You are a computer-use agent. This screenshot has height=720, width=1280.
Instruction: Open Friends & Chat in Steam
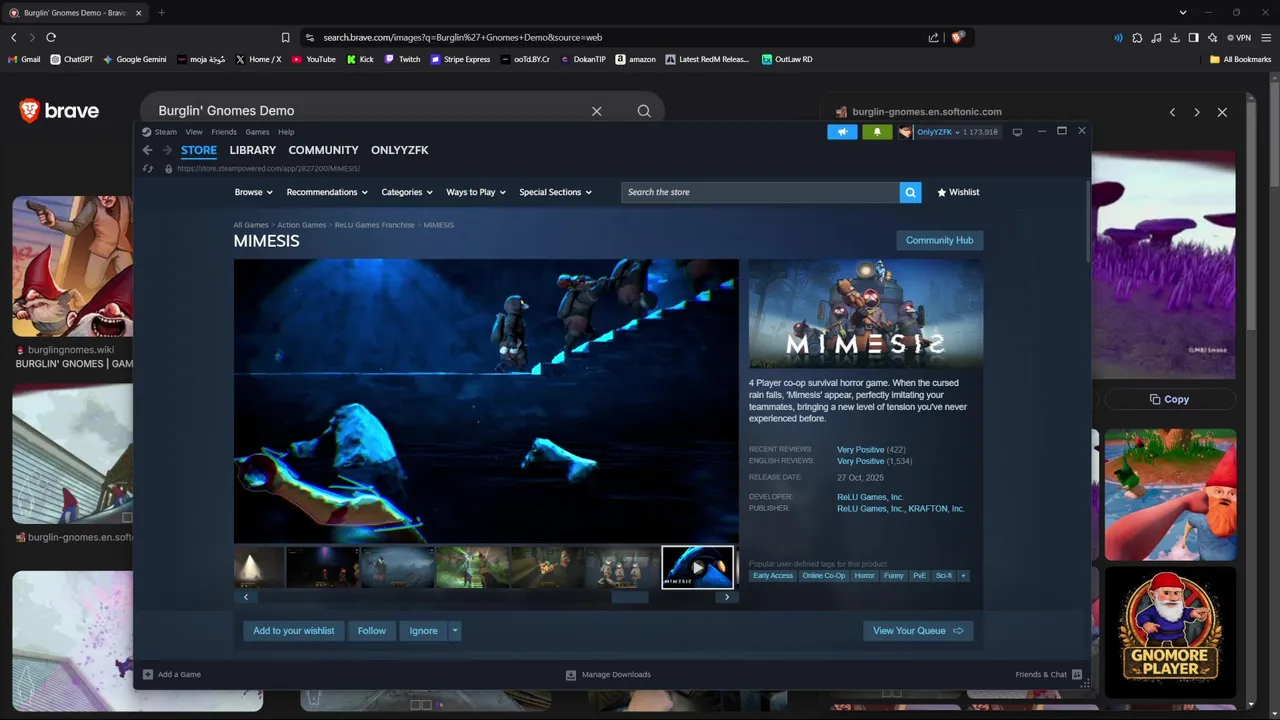[x=1049, y=675]
